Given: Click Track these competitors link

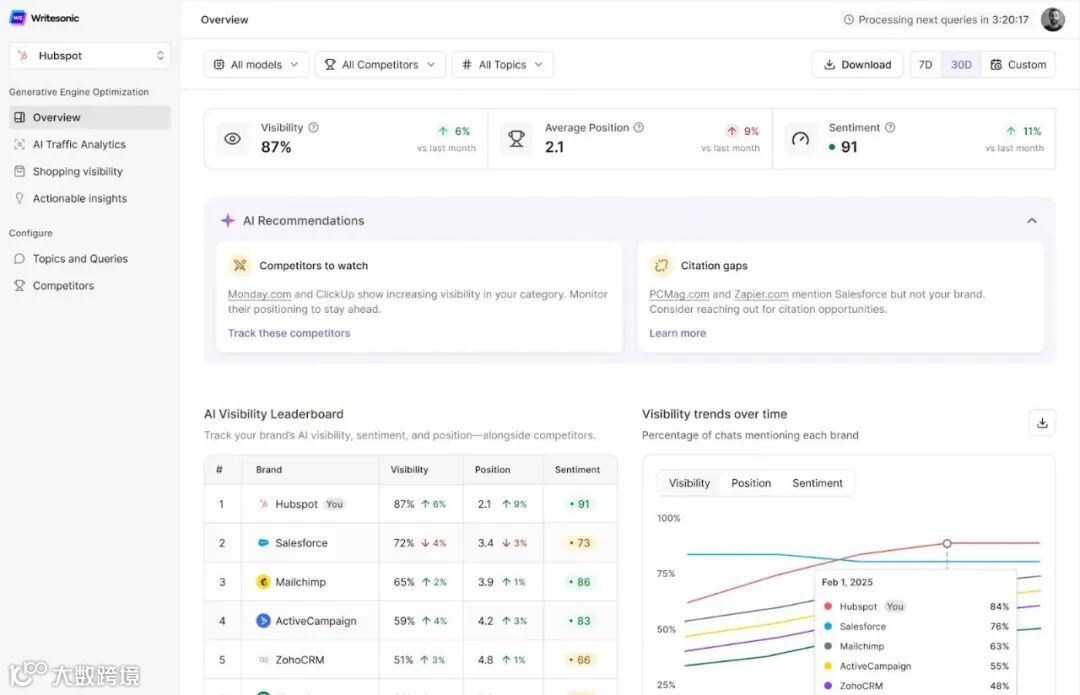Looking at the screenshot, I should tap(289, 333).
